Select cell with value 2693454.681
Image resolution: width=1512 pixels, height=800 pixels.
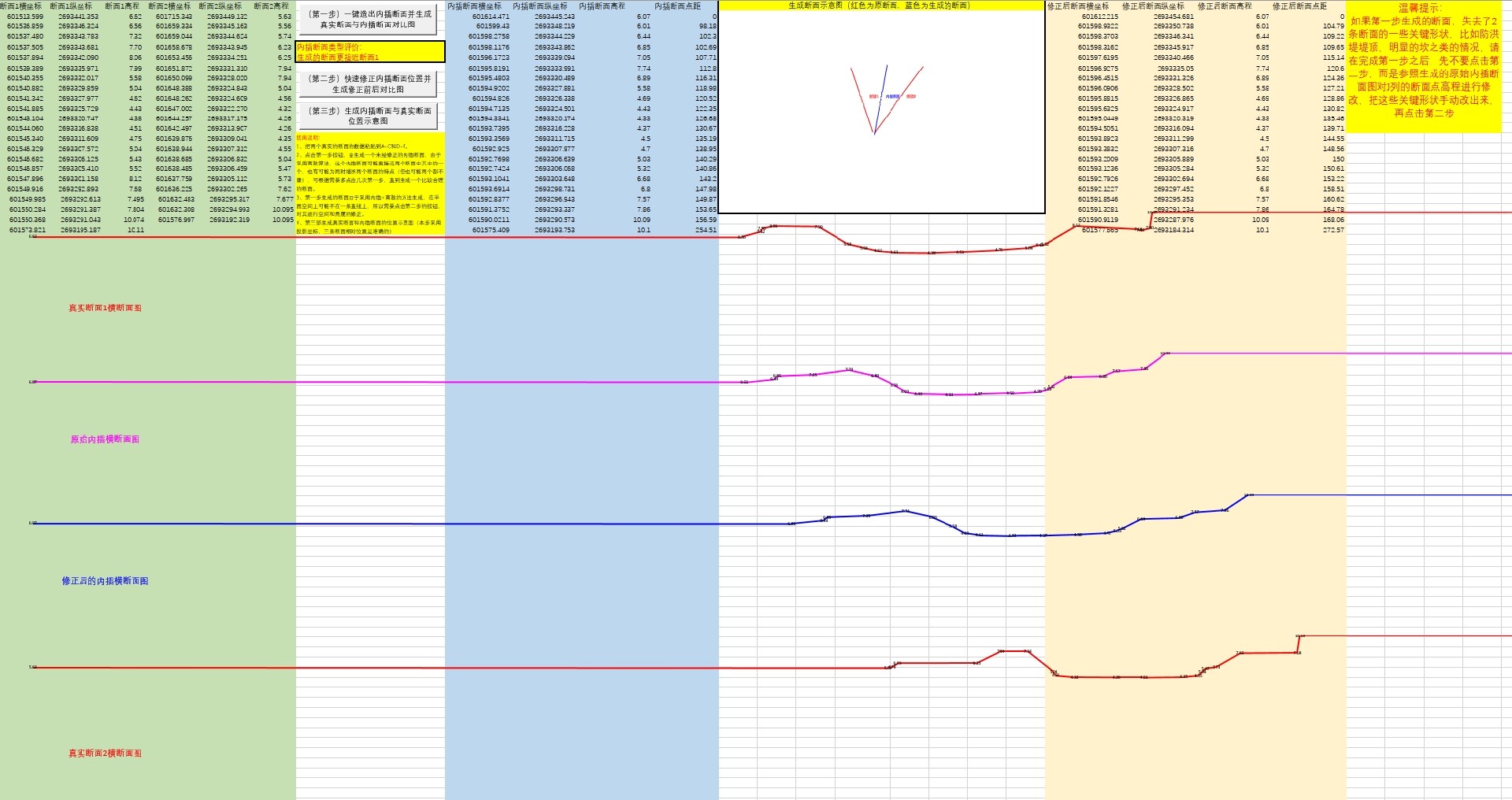point(1173,17)
